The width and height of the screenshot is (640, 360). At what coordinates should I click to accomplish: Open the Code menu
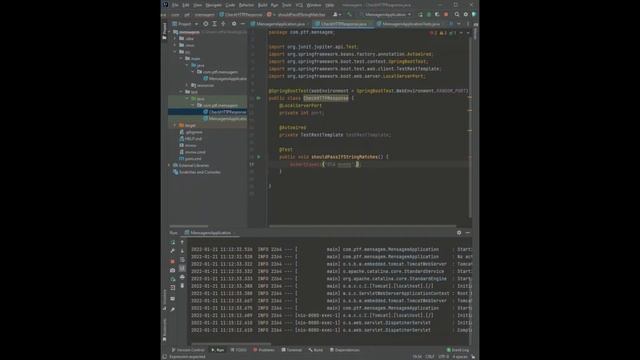230,5
